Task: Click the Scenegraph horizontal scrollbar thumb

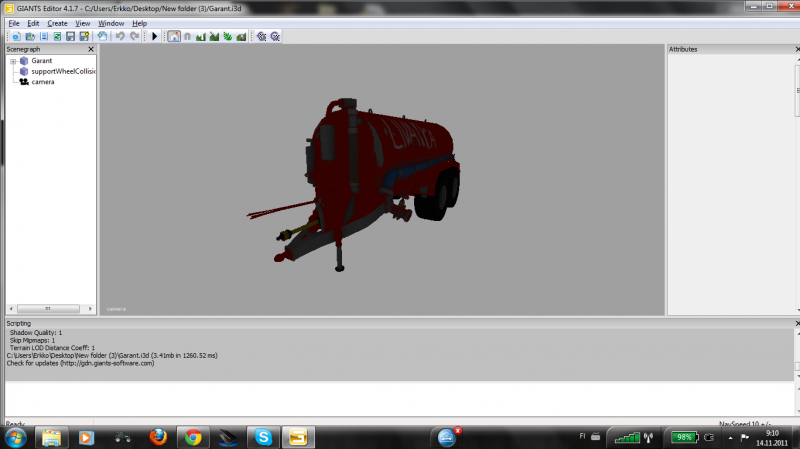Action: (x=48, y=309)
